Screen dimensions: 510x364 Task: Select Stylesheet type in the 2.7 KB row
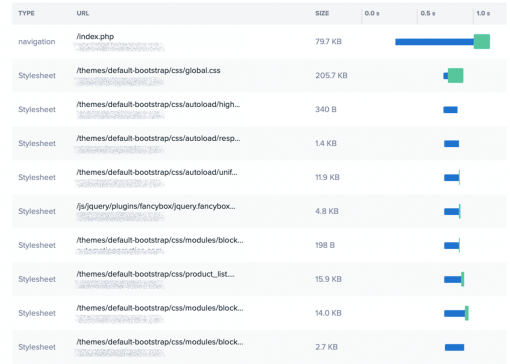point(37,347)
